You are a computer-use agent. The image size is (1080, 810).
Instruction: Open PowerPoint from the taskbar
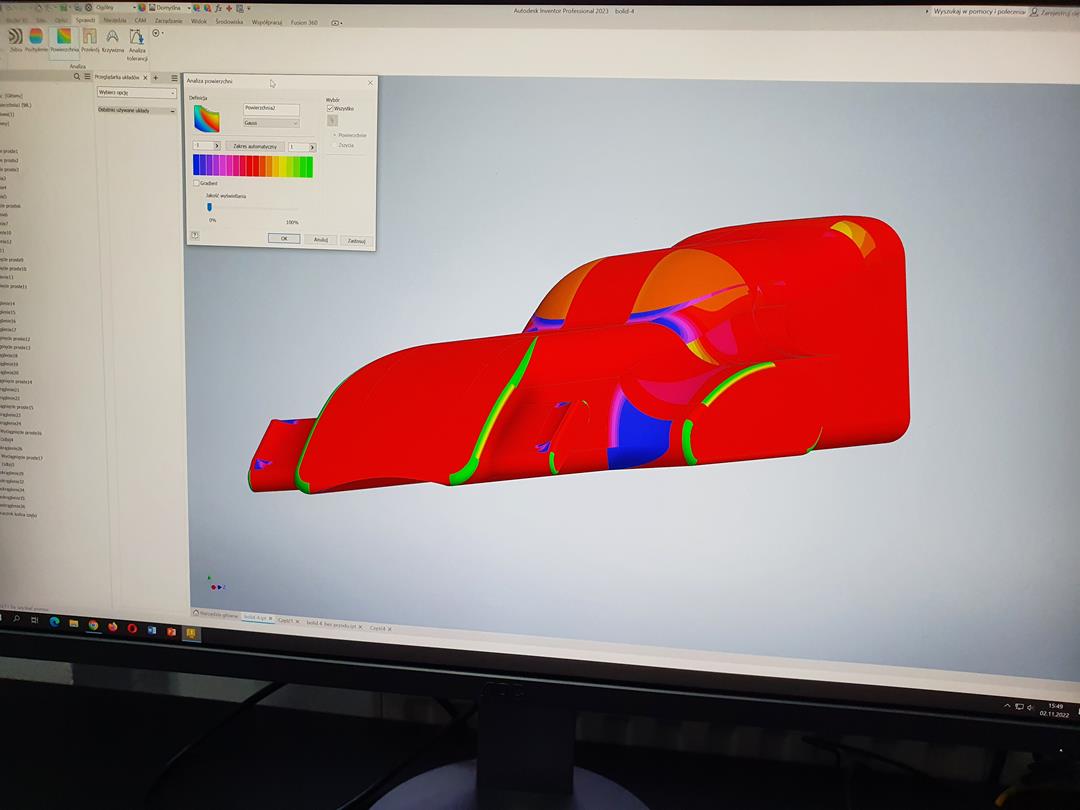tap(171, 631)
